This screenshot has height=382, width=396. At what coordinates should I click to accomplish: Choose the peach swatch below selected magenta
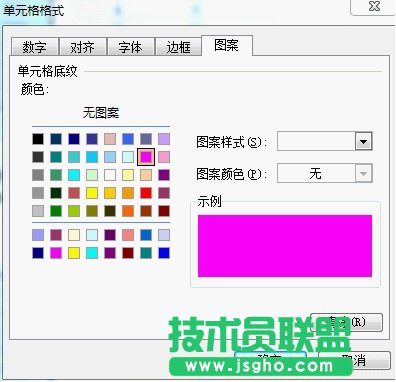(x=146, y=175)
